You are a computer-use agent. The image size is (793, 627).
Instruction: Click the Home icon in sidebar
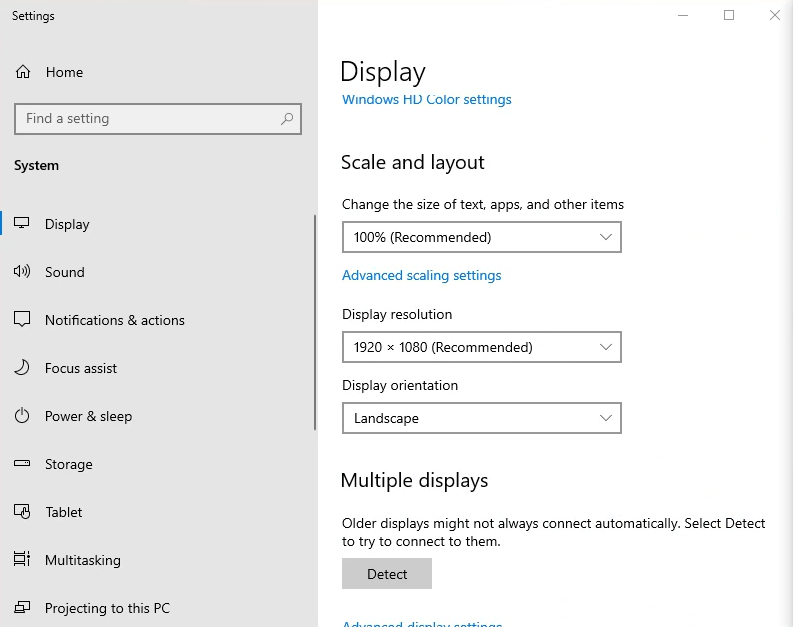click(x=23, y=72)
